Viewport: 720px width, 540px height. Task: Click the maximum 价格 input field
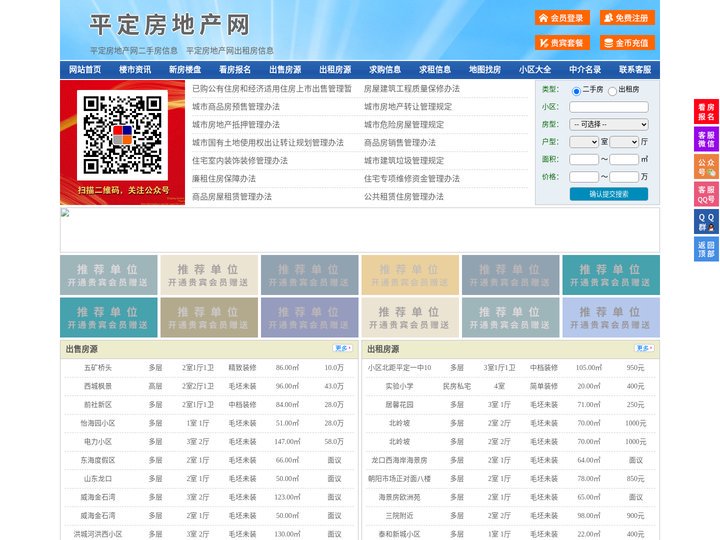click(624, 177)
